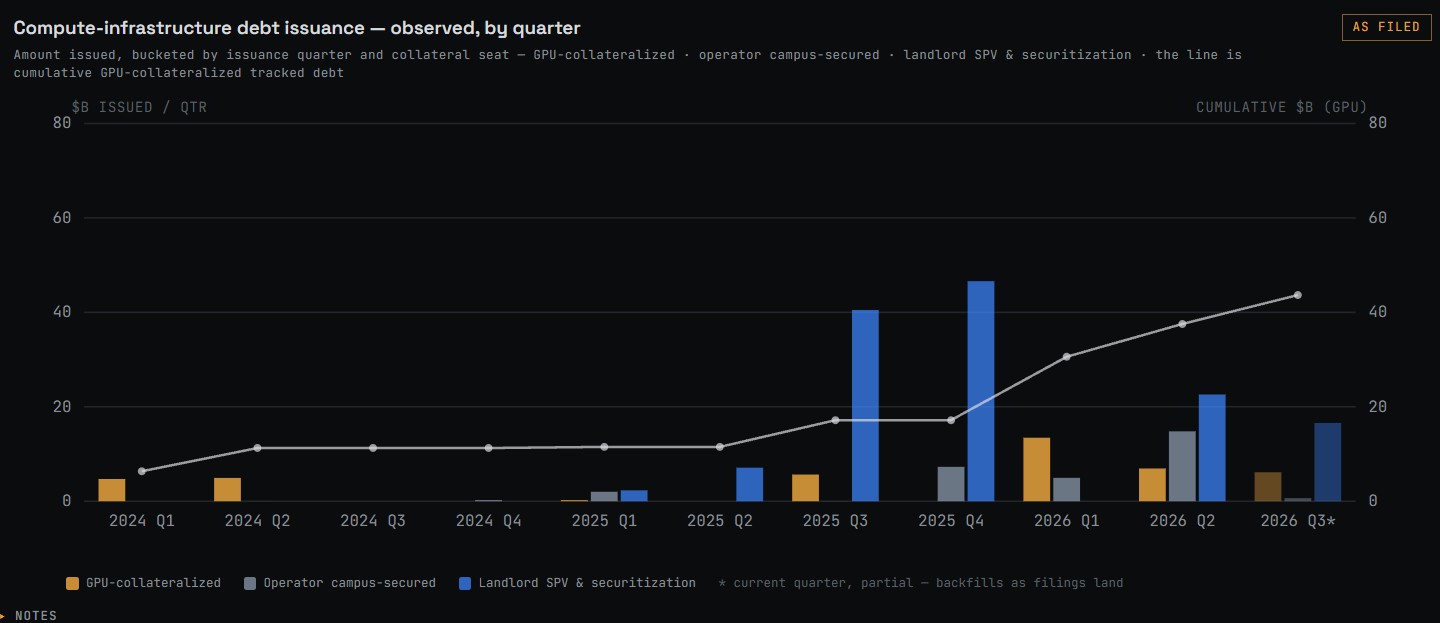Click the CUMULATIVE $B (GPU) axis title
The image size is (1440, 623).
1282,107
